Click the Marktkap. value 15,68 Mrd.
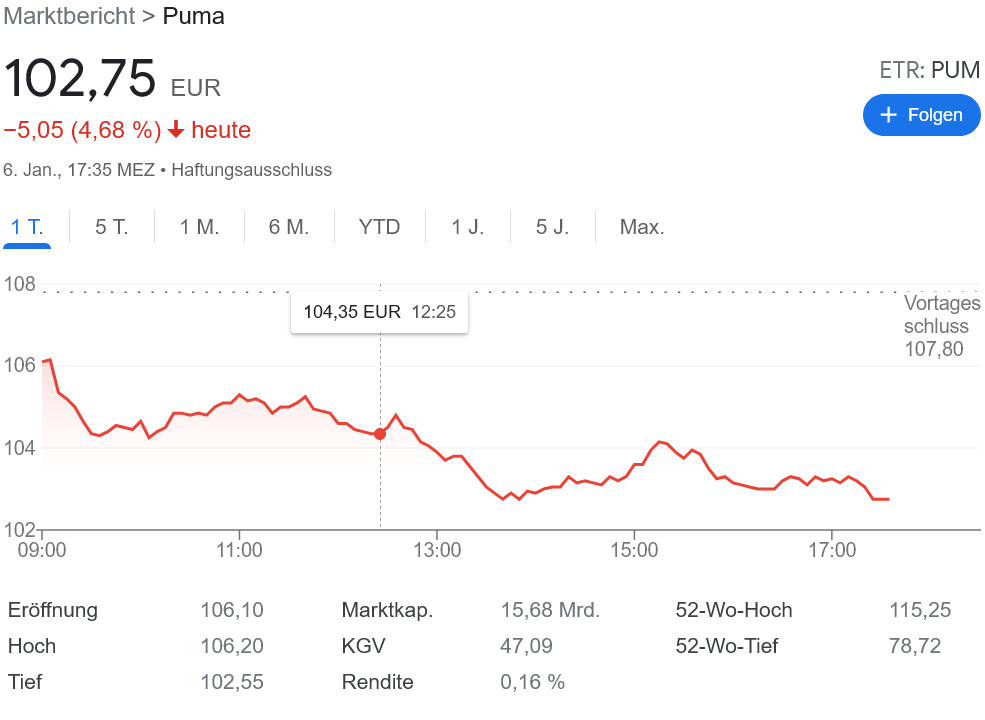Viewport: 985px width, 720px height. click(x=549, y=610)
